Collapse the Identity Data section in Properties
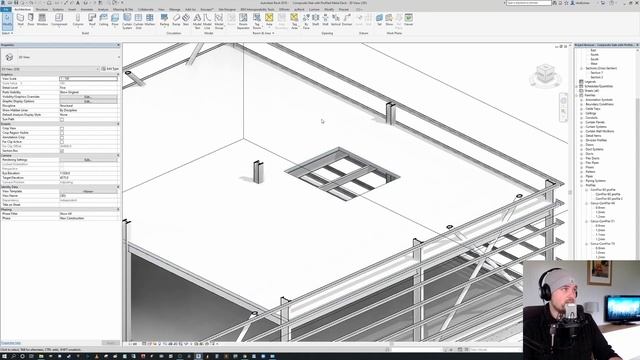The width and height of the screenshot is (640, 360). (118, 187)
